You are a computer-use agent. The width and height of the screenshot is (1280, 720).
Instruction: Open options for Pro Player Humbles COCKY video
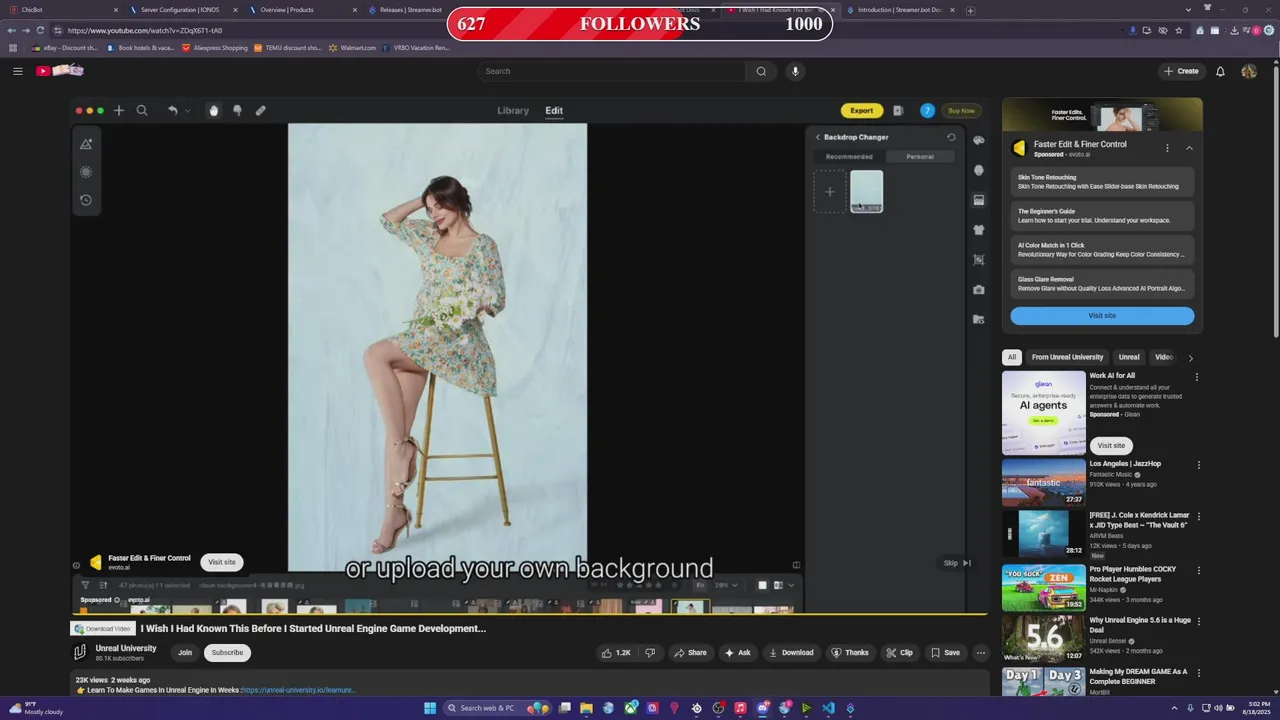(1197, 570)
